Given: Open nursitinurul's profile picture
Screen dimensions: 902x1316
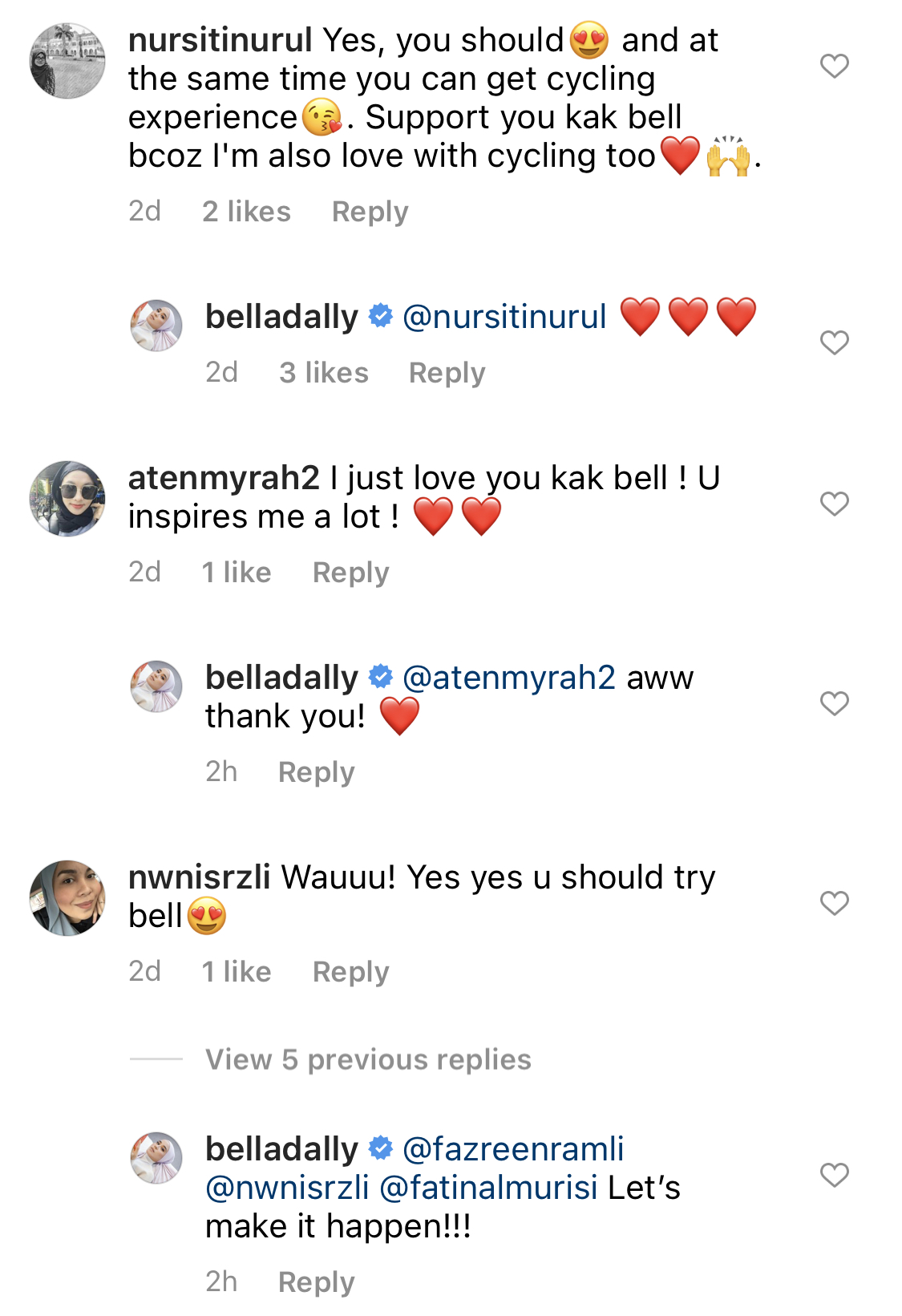Looking at the screenshot, I should (67, 61).
